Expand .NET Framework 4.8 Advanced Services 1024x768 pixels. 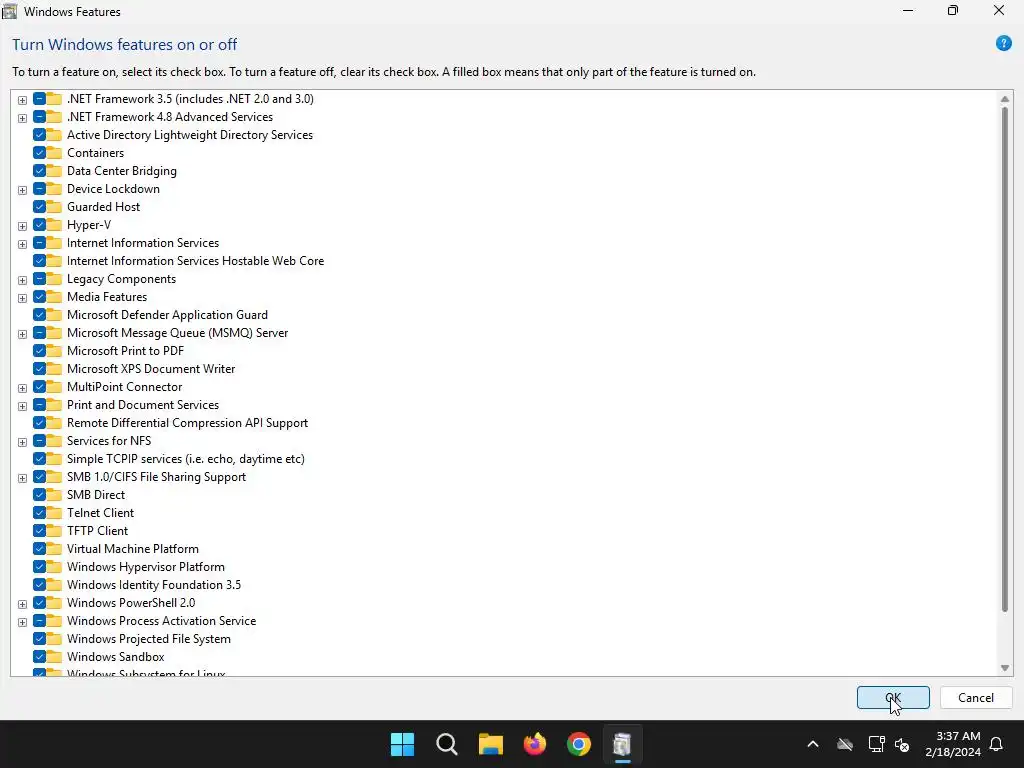(x=22, y=118)
